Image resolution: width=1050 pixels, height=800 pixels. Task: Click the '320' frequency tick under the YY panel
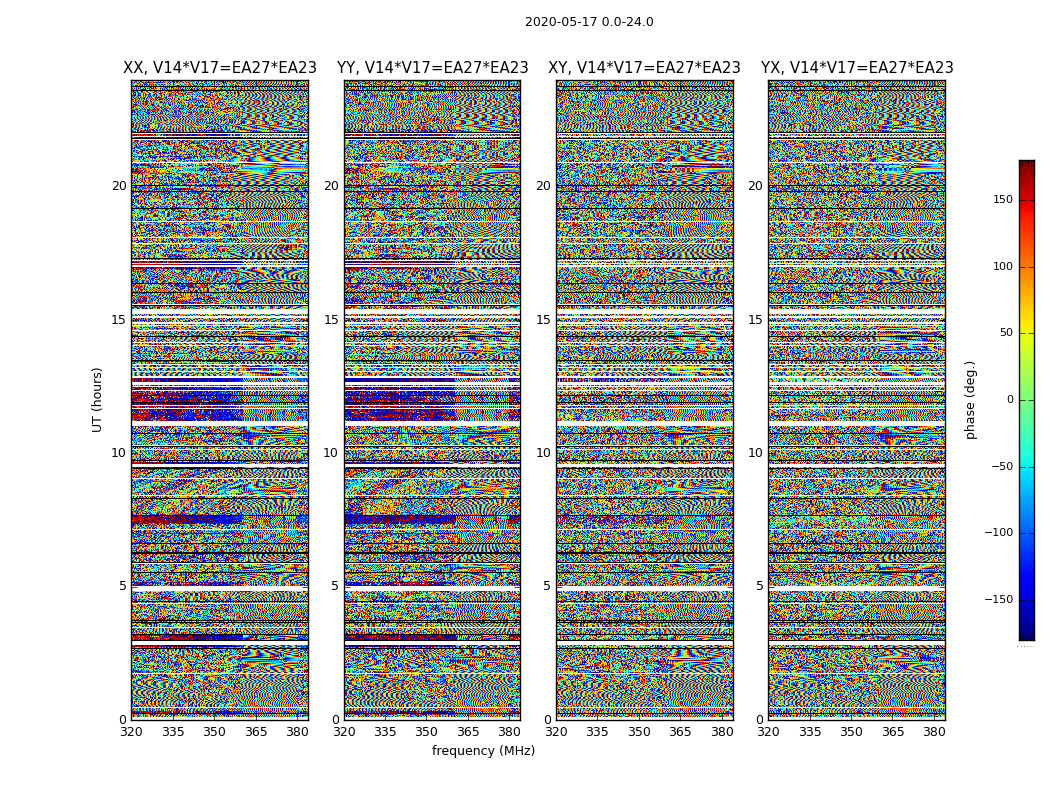344,732
